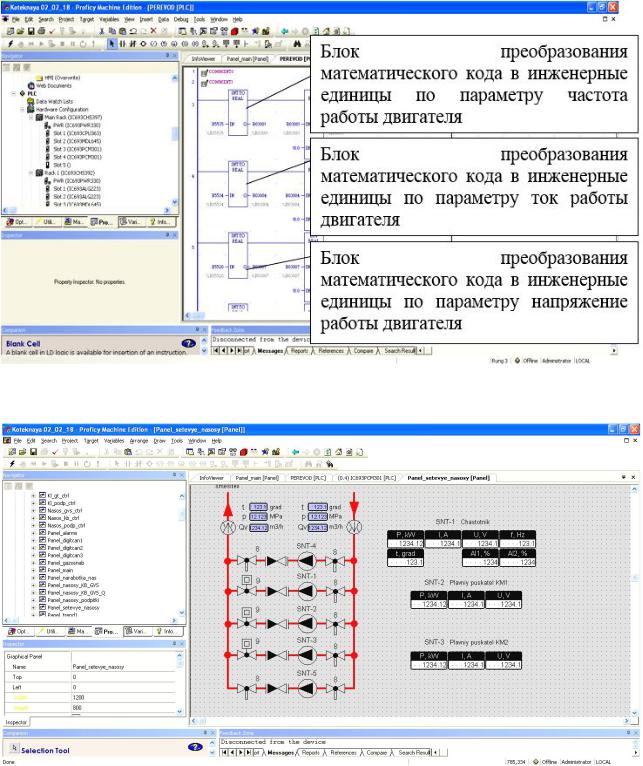Select Panel_nasosy_podpitki in navigator tree
The image size is (643, 766).
73,600
